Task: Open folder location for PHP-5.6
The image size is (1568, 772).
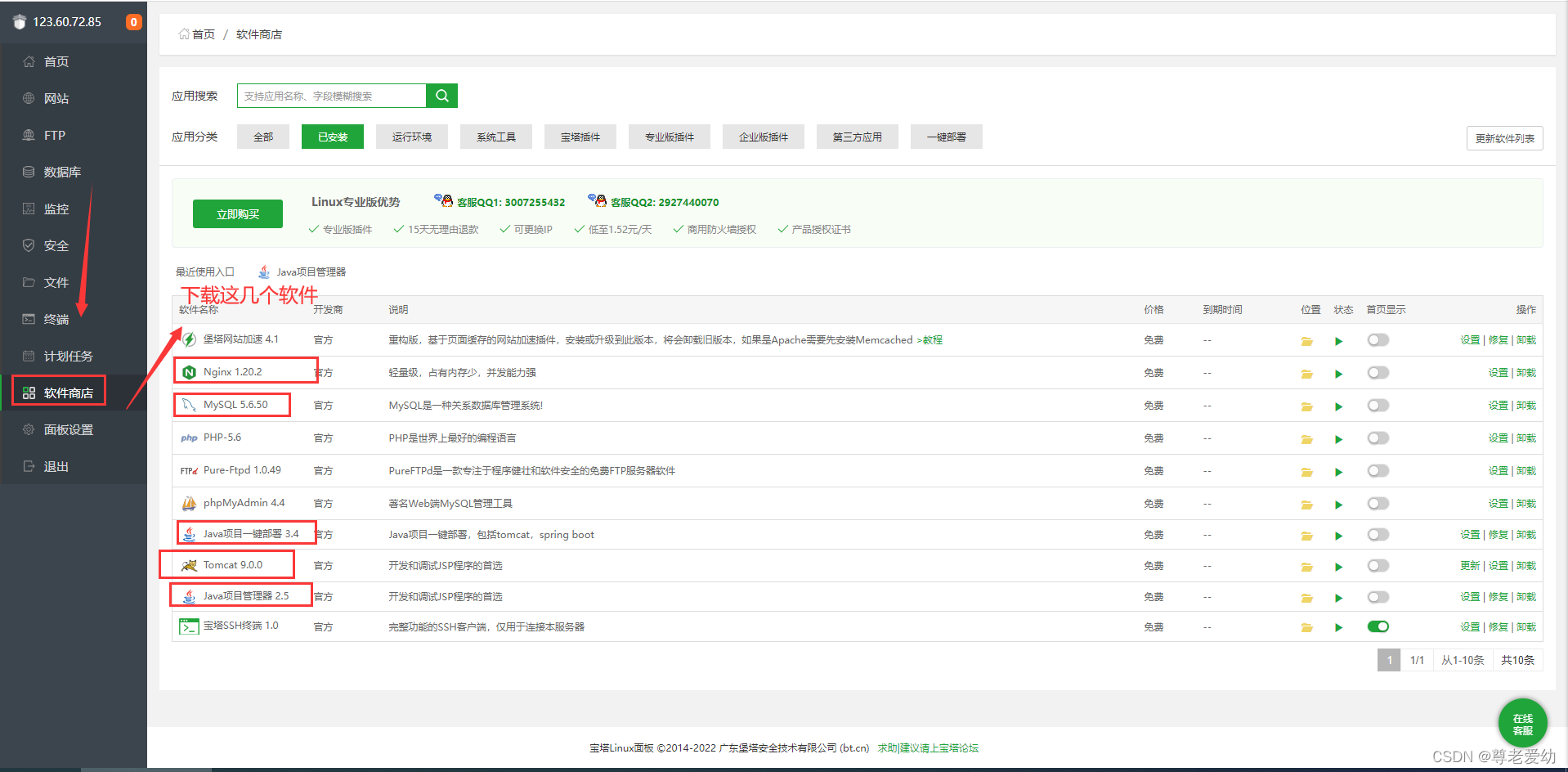Action: tap(1306, 439)
